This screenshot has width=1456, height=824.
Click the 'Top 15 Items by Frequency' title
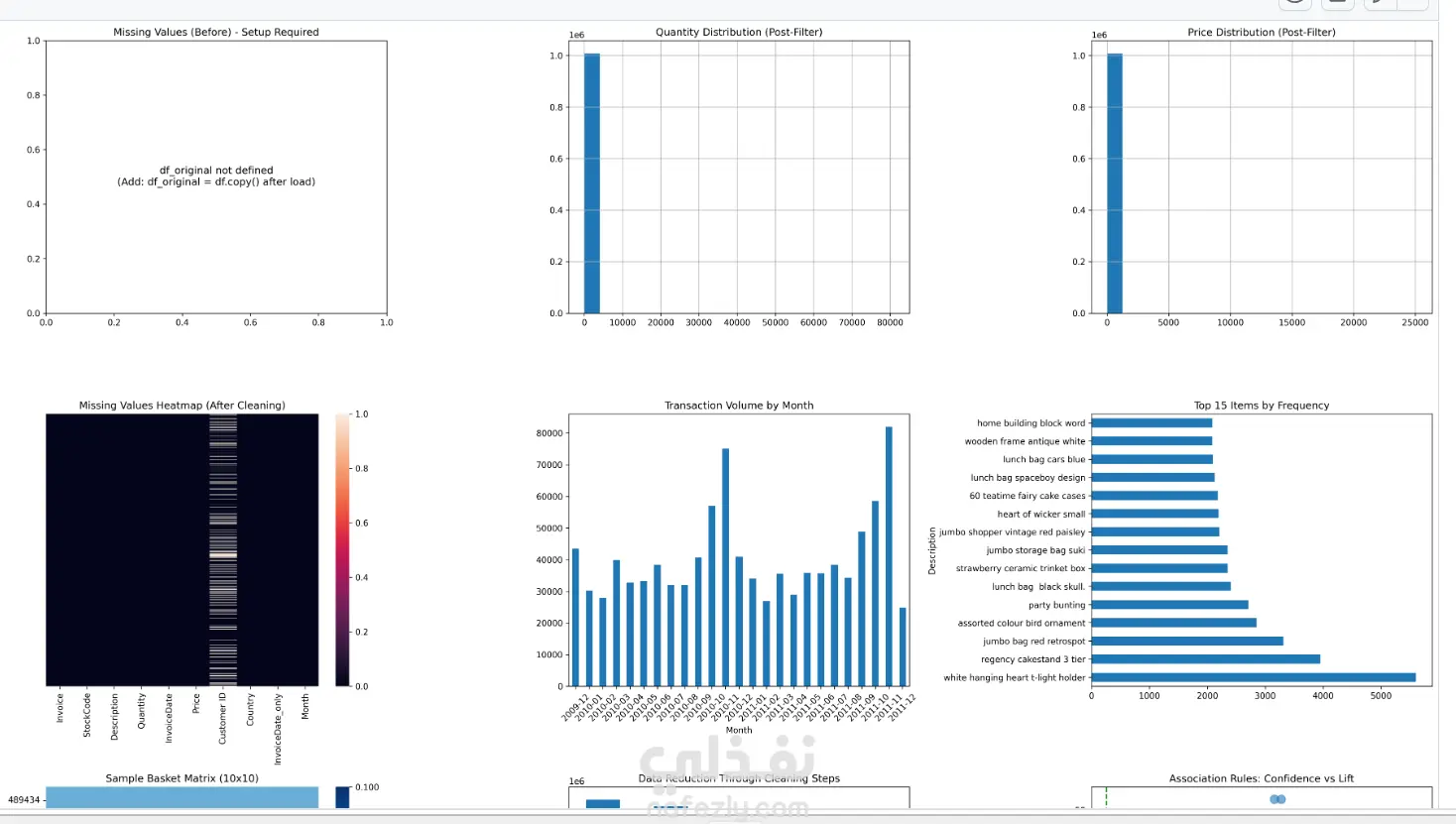pyautogui.click(x=1262, y=406)
